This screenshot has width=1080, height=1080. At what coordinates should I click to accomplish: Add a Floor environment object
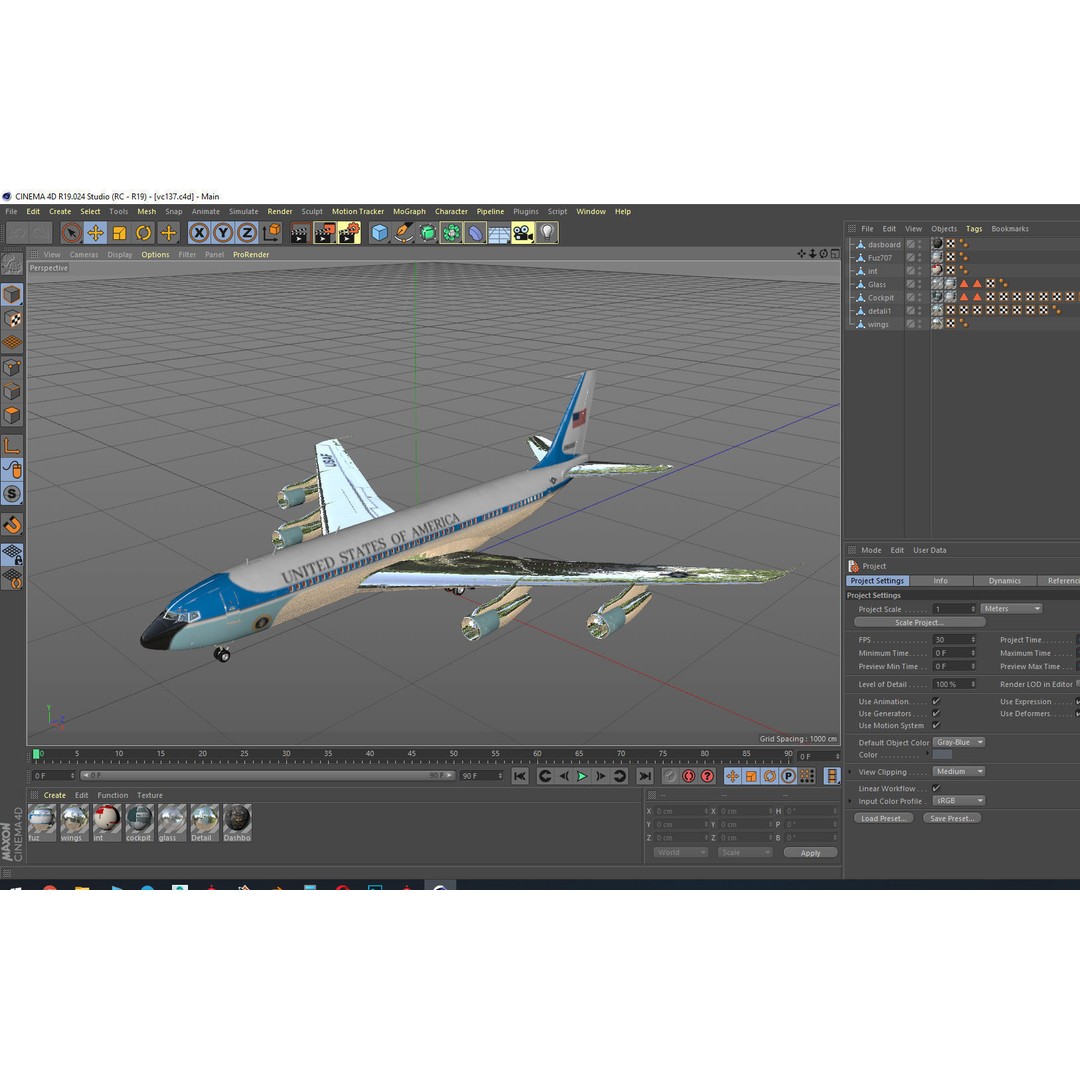[499, 233]
